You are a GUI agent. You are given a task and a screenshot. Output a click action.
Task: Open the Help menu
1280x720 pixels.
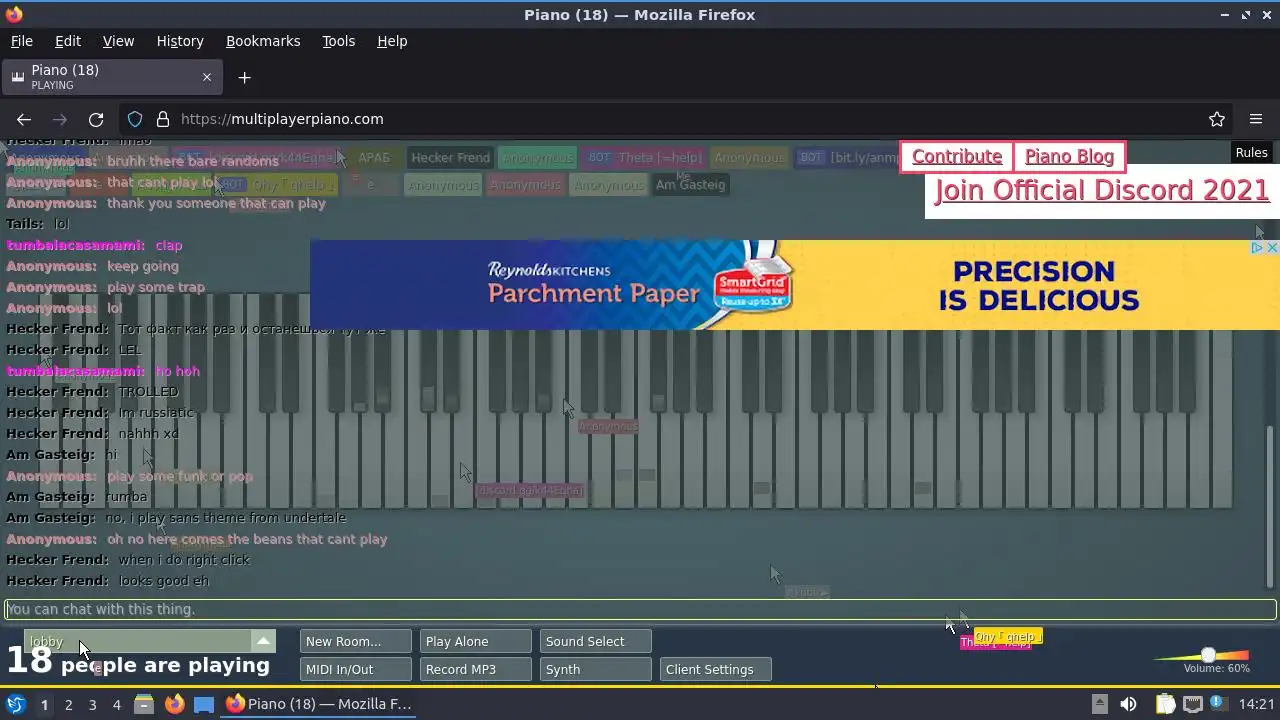point(392,41)
